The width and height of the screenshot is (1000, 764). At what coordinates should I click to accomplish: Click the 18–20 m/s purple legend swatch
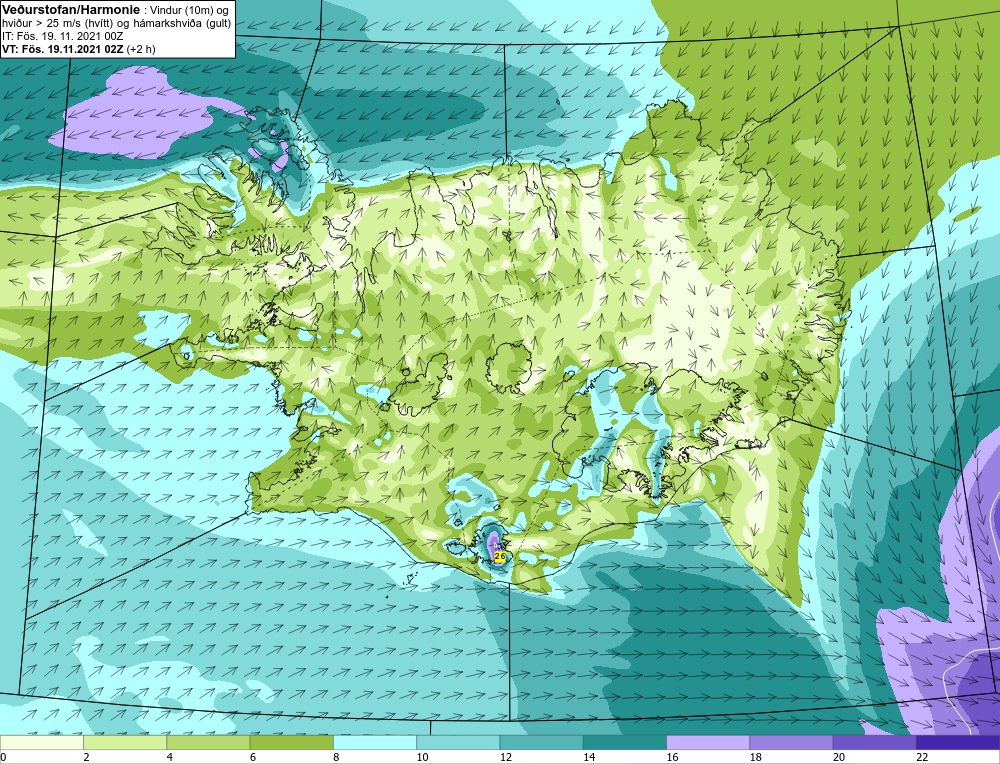coord(791,742)
